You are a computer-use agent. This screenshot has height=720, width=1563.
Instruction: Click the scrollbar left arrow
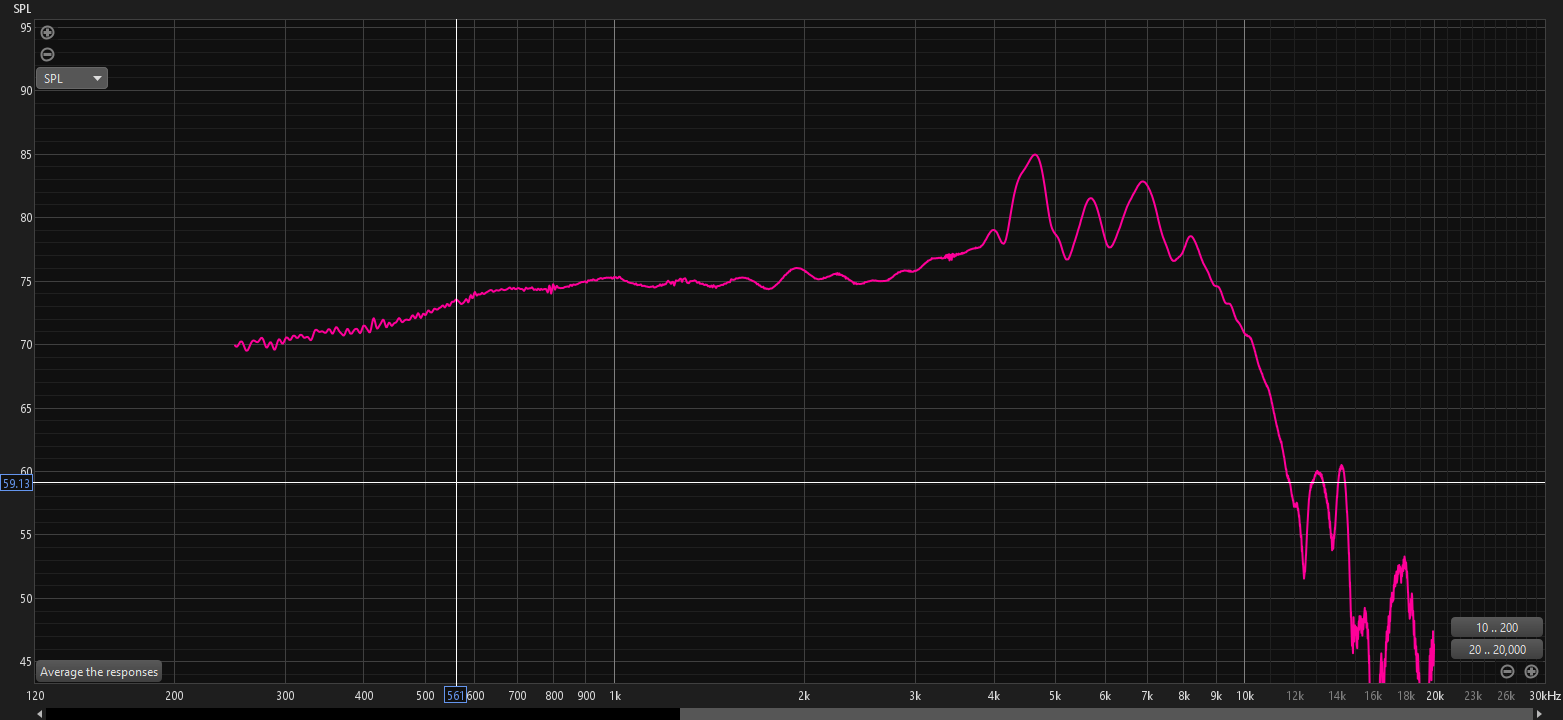(40, 713)
